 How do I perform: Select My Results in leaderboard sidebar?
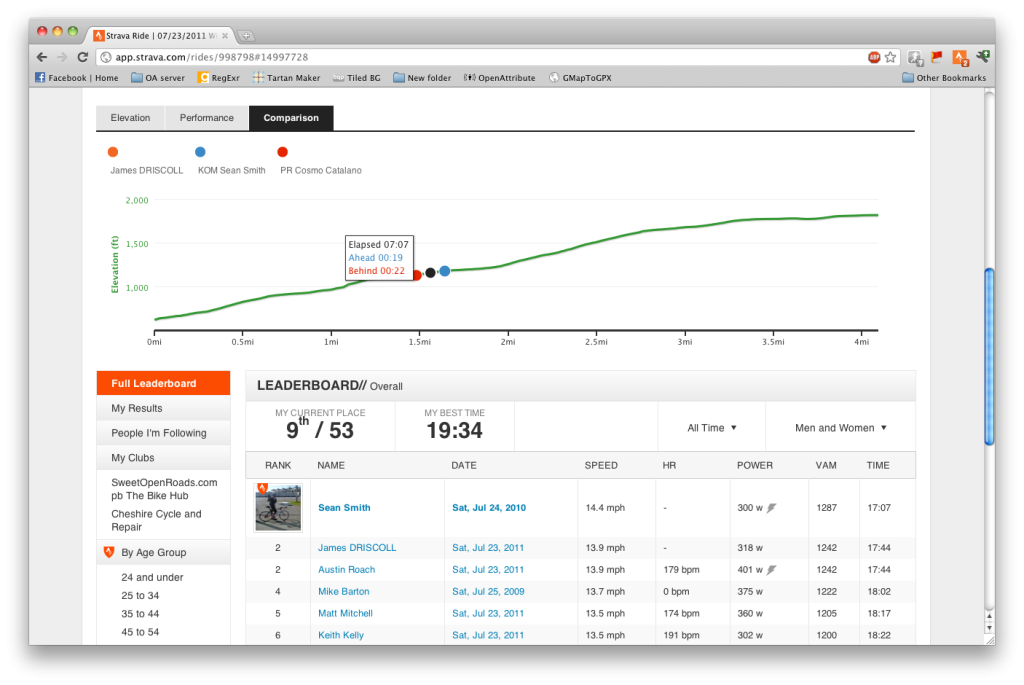point(137,408)
